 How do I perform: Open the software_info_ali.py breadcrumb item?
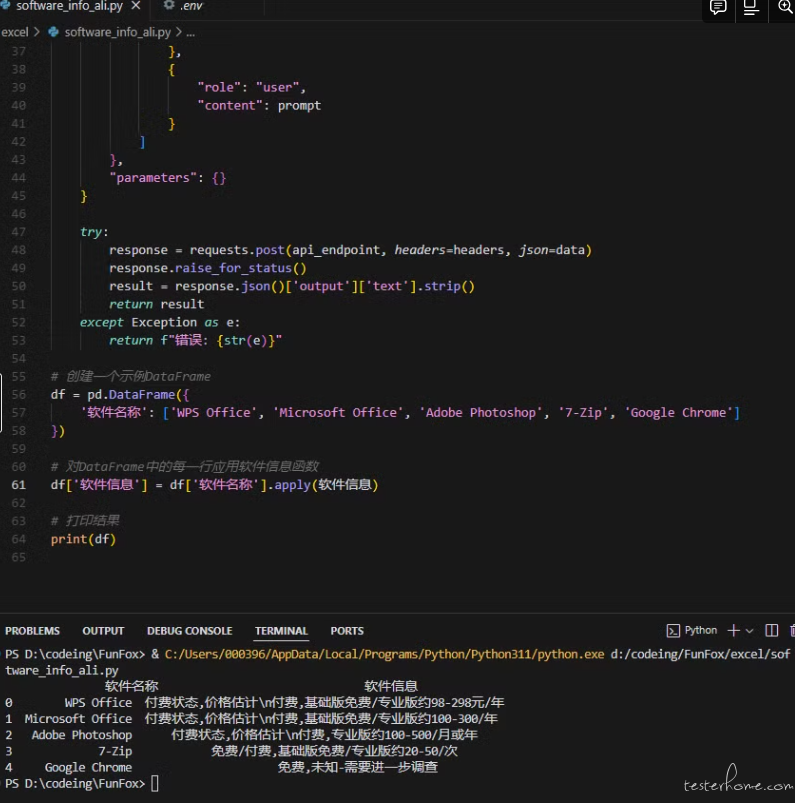click(117, 32)
